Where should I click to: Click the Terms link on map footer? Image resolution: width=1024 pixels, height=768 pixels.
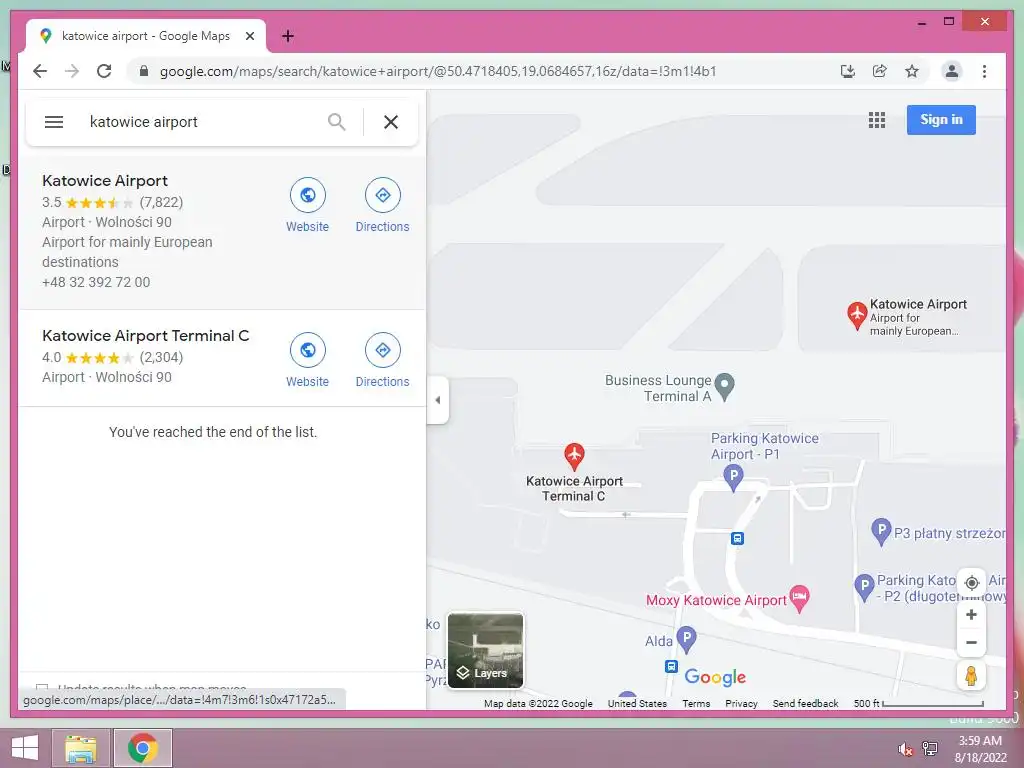point(696,703)
